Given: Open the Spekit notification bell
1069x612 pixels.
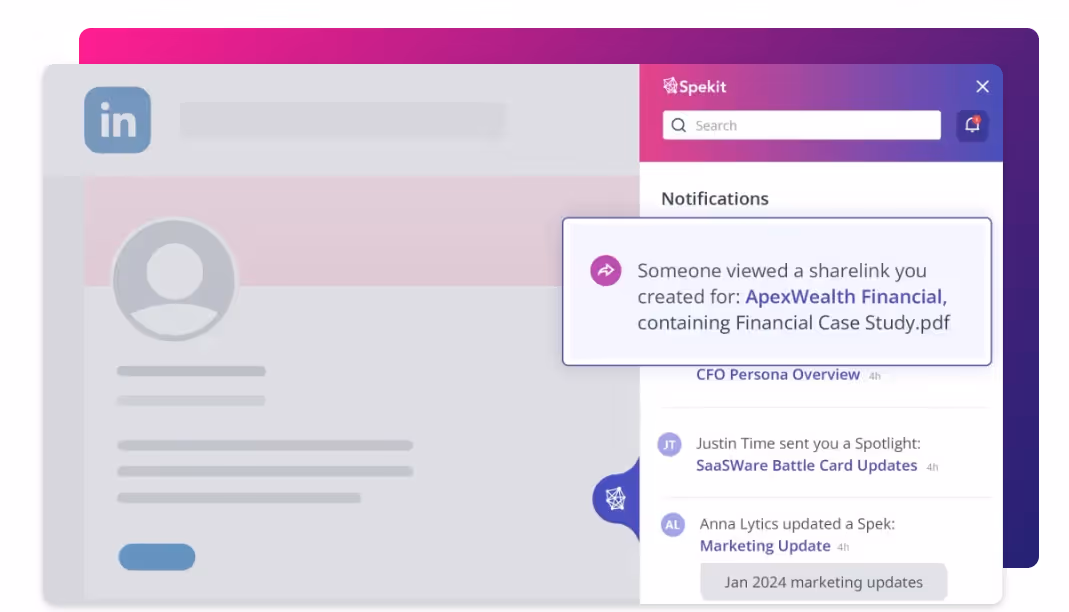Looking at the screenshot, I should point(972,125).
